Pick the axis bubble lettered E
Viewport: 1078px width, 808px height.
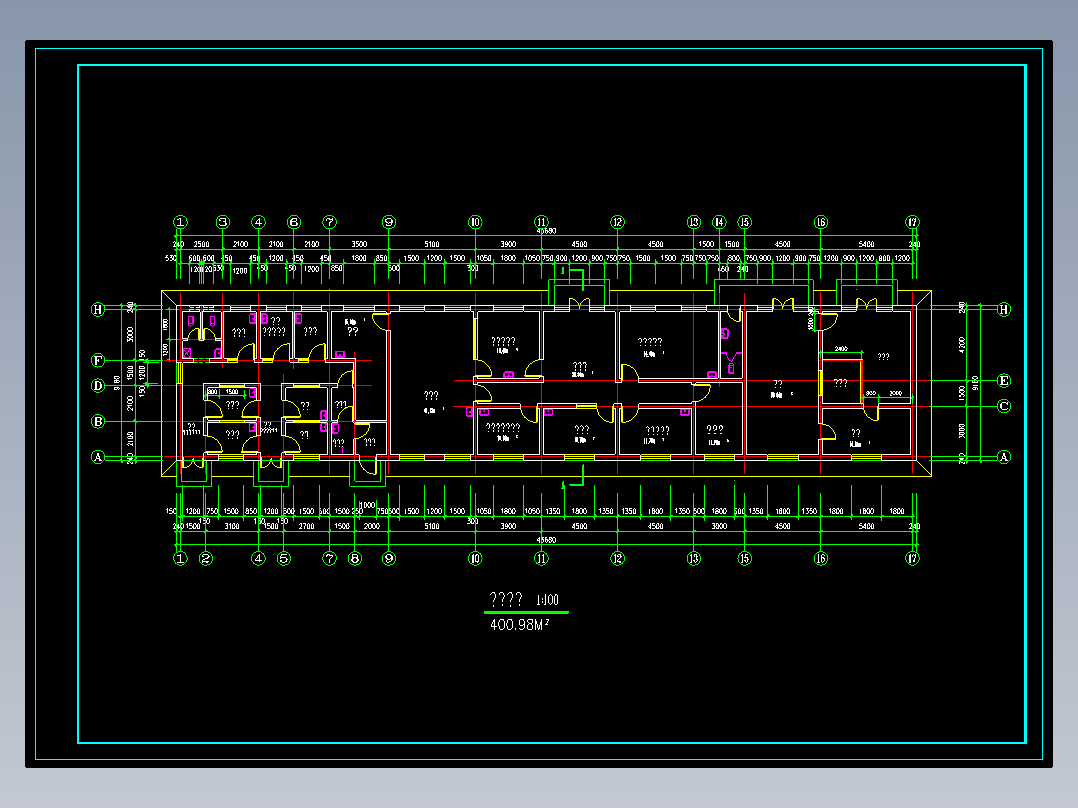[1004, 381]
